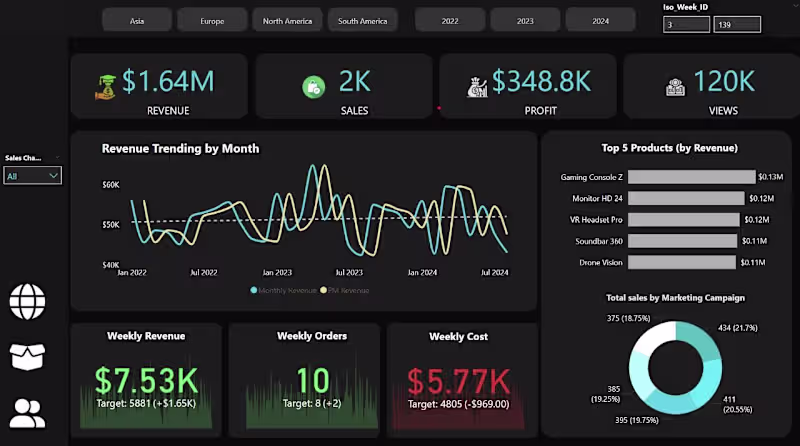
Task: Click the Iso_Week_ID start value field
Action: pos(686,24)
